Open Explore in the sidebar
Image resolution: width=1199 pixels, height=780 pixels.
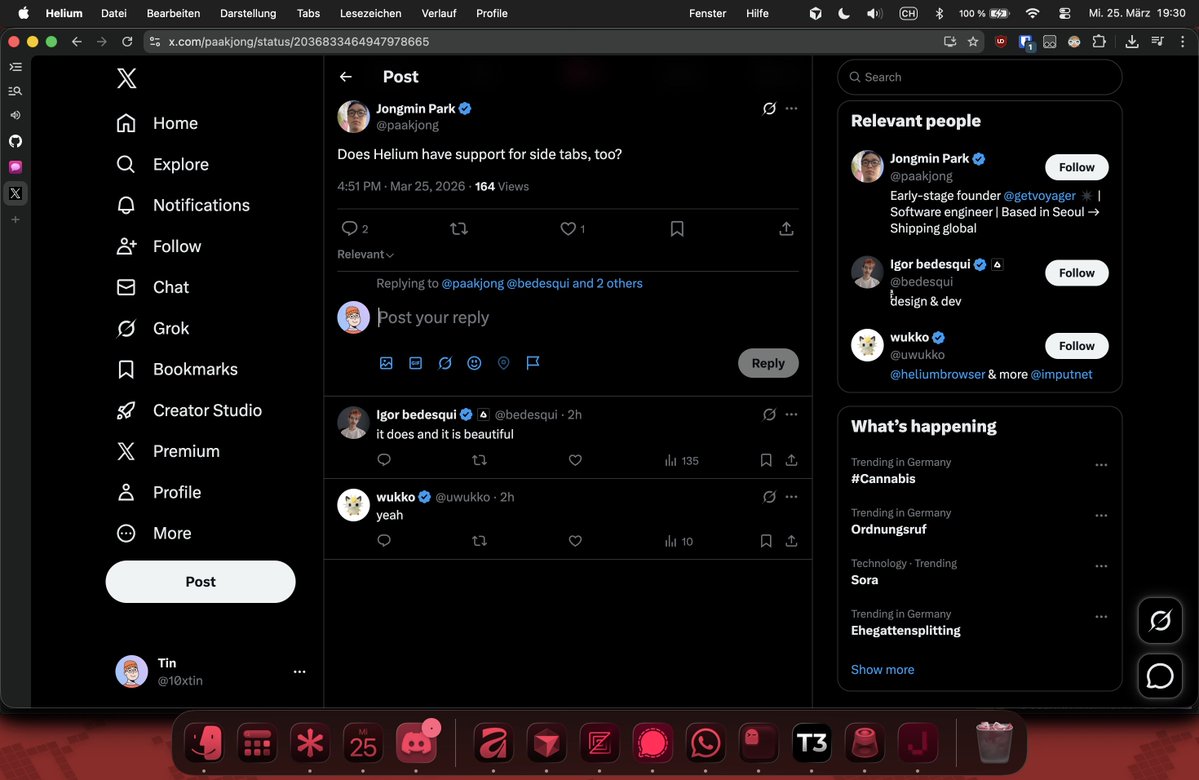(162, 164)
